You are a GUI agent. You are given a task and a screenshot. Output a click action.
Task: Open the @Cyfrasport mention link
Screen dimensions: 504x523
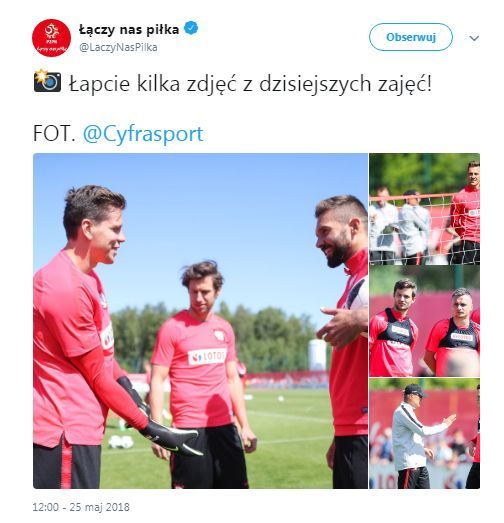[143, 134]
